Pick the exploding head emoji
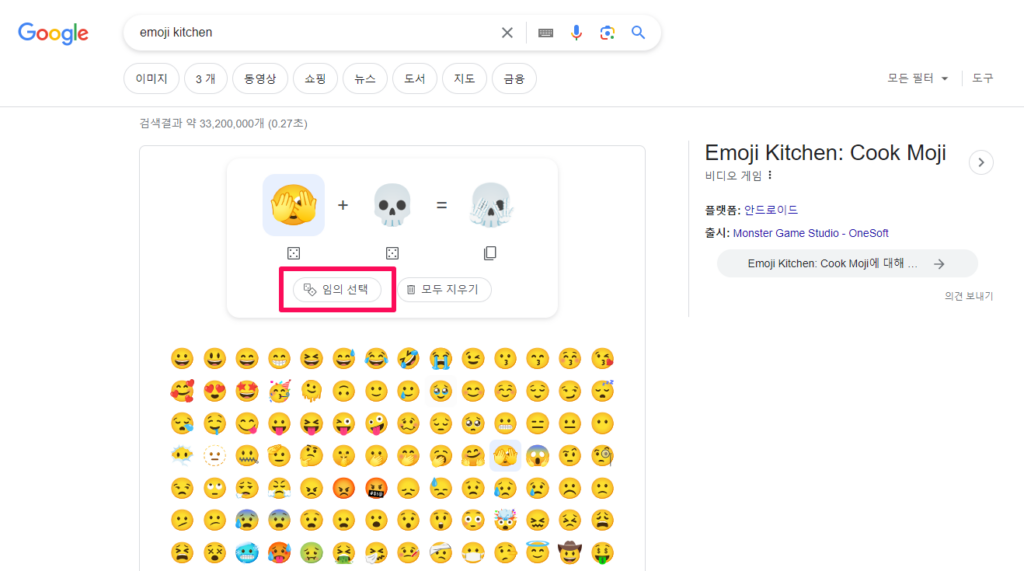Image resolution: width=1024 pixels, height=571 pixels. 505,521
